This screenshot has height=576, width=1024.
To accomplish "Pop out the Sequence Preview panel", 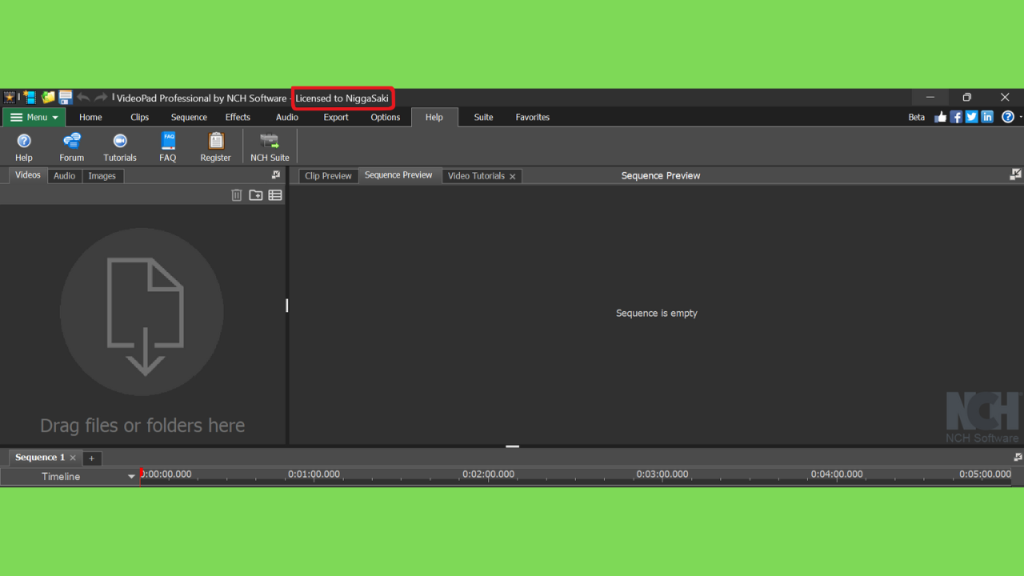I will coord(1015,174).
